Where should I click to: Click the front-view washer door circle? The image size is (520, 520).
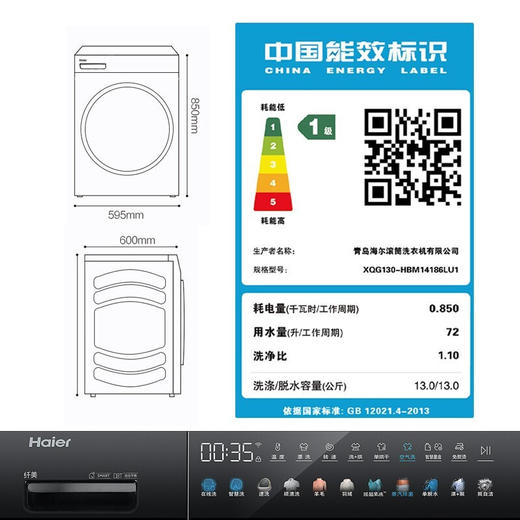click(127, 129)
